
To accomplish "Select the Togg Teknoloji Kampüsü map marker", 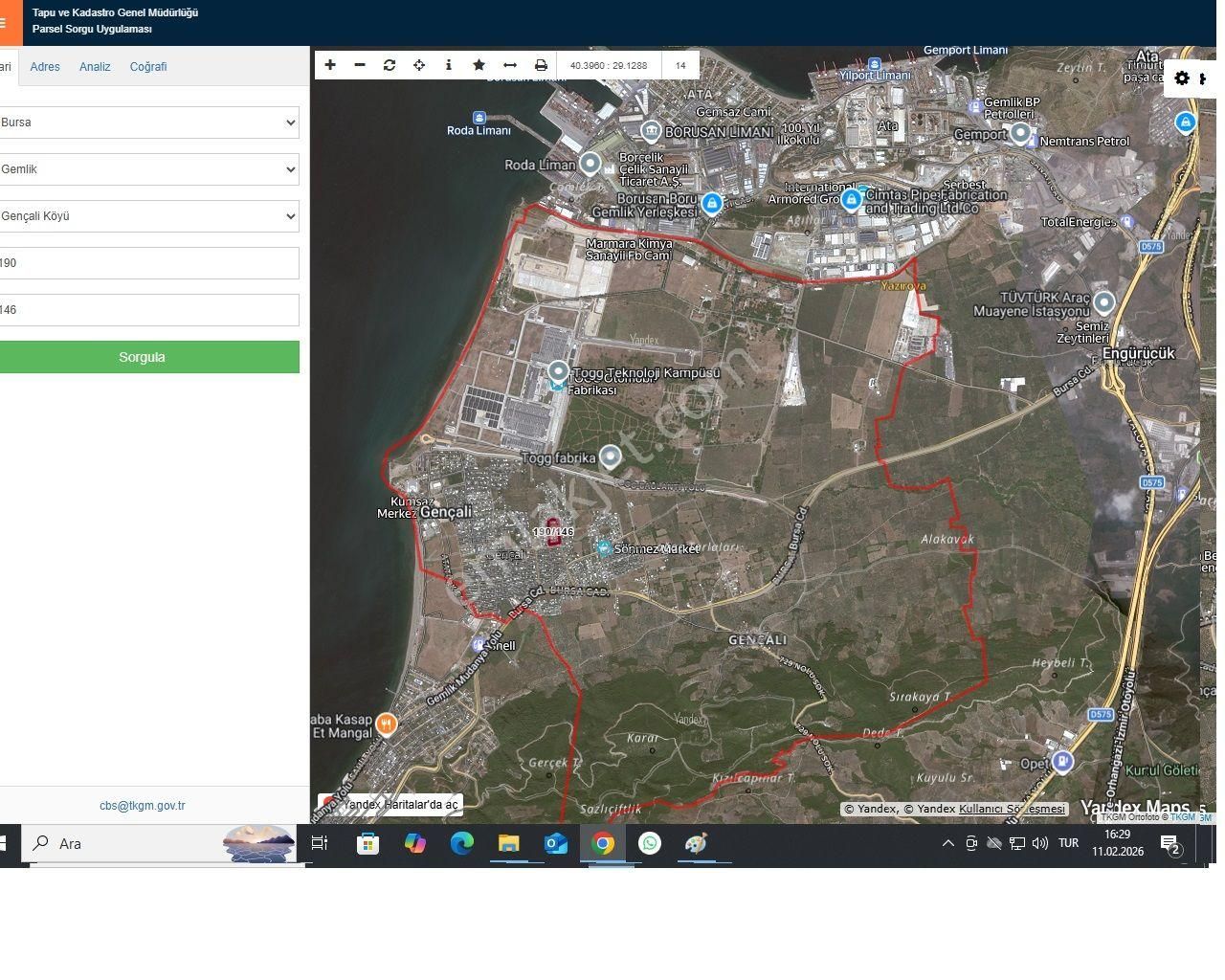I will 558,370.
